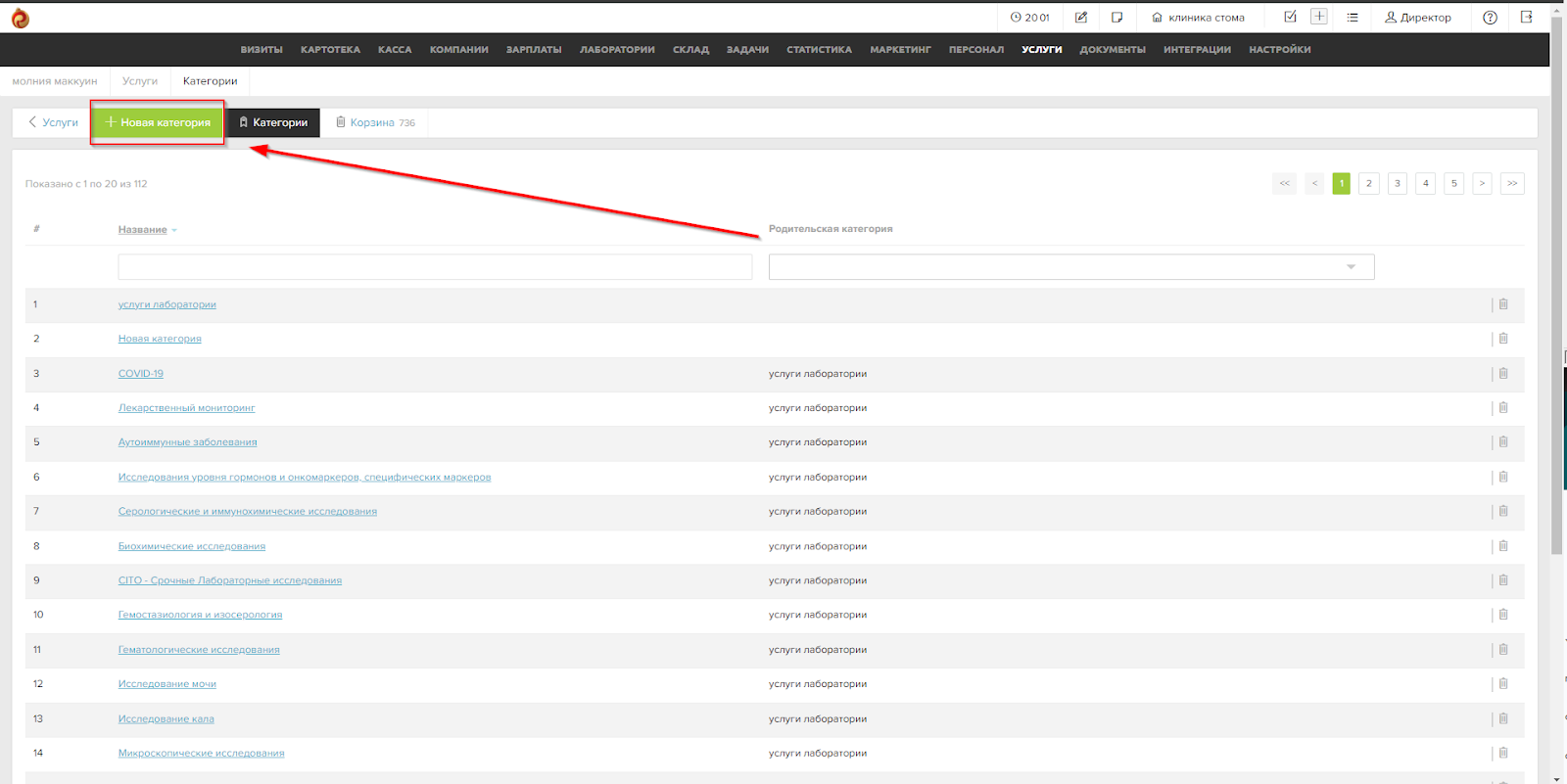1567x784 pixels.
Task: Open the СКЛАД menu
Action: pyautogui.click(x=690, y=50)
